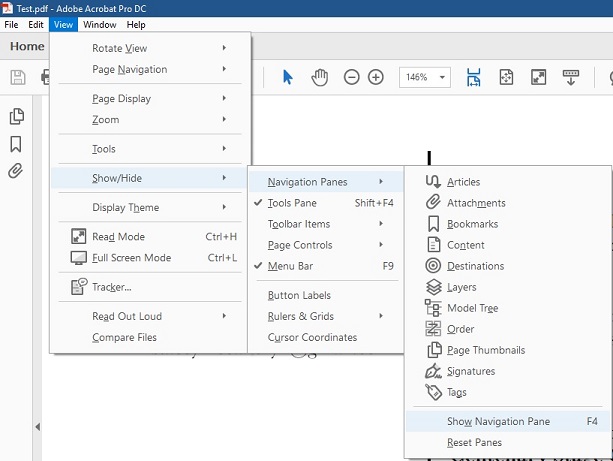Choose Tags from Navigation Panes submenu
Screen dimensions: 613x461
(507, 392)
